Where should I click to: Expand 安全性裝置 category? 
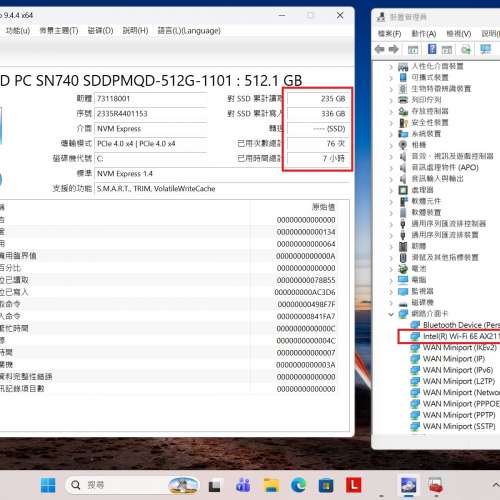[x=391, y=123]
